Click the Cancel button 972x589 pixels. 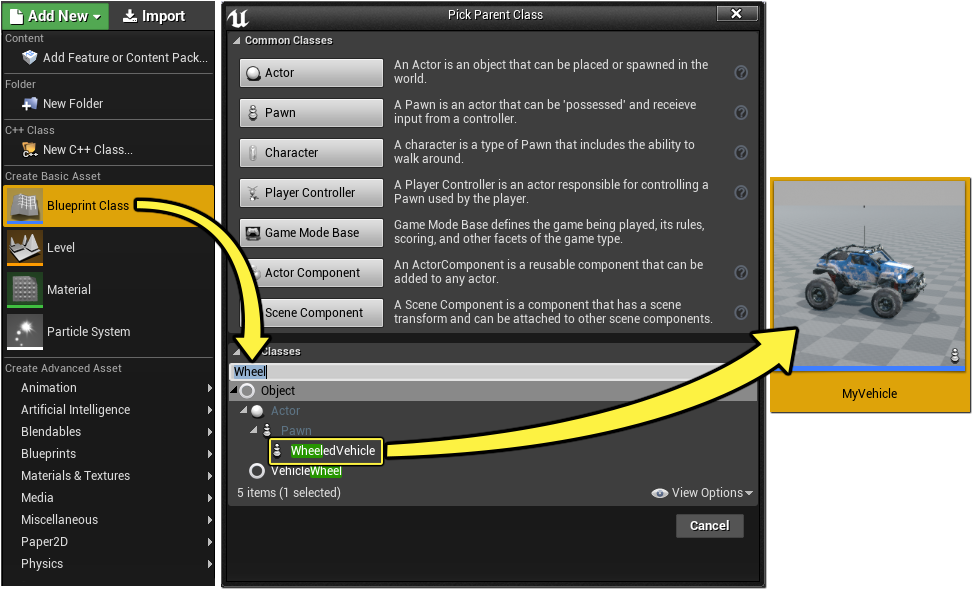pos(710,526)
